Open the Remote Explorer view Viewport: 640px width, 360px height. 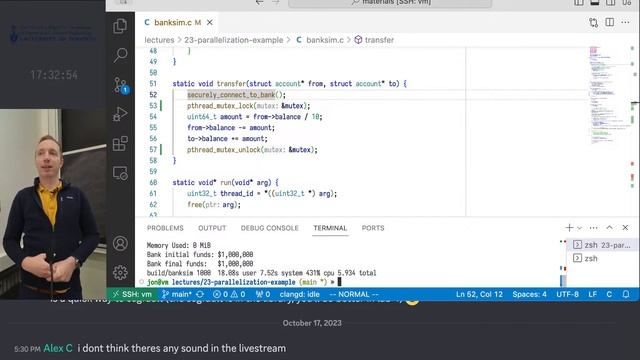tap(120, 173)
